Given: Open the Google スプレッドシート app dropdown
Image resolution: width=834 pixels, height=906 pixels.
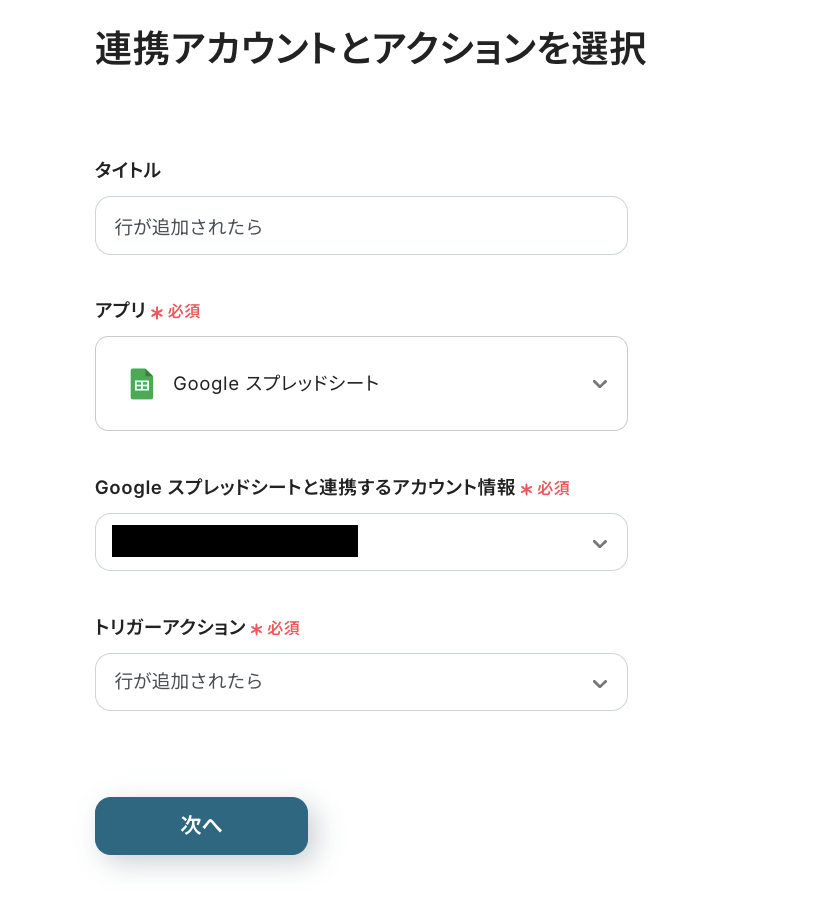Looking at the screenshot, I should pos(360,384).
